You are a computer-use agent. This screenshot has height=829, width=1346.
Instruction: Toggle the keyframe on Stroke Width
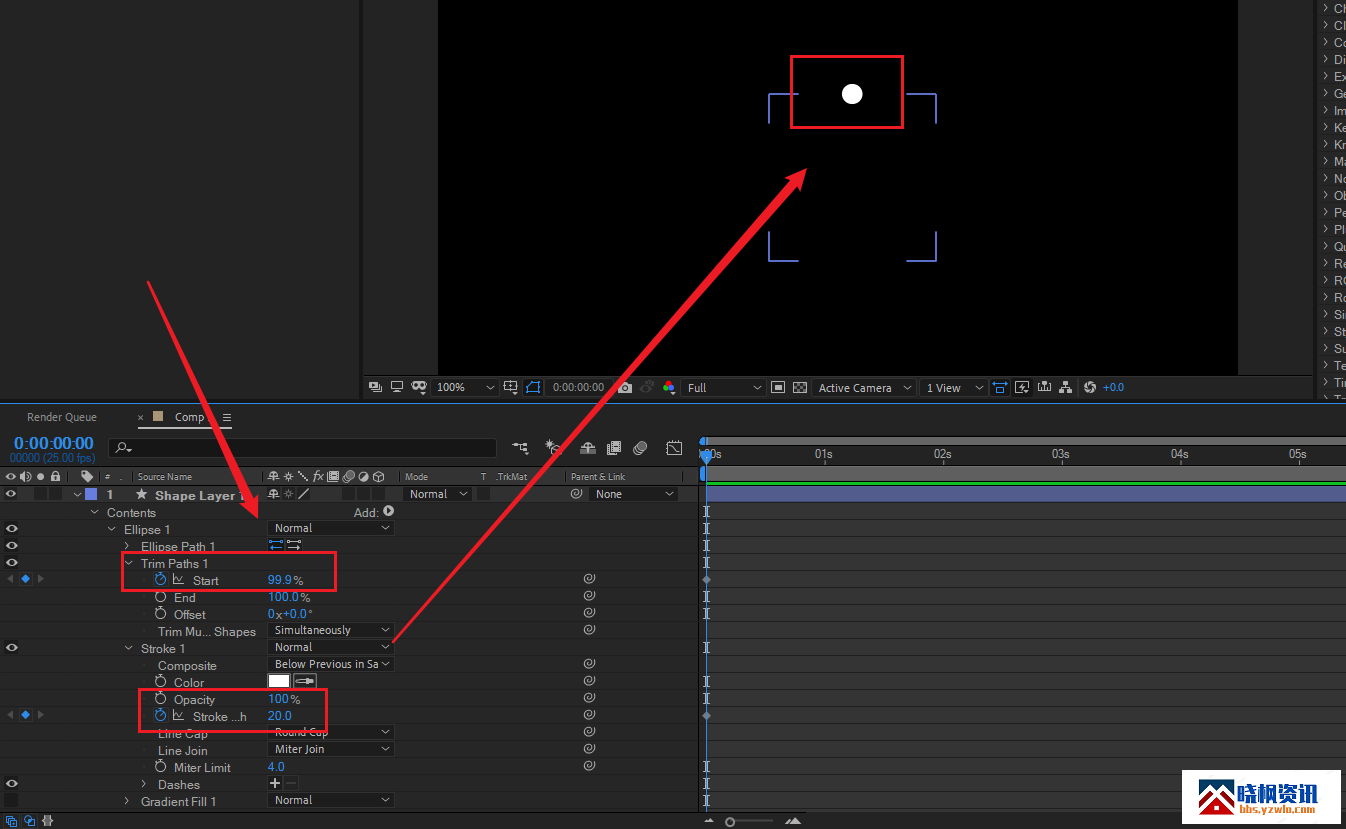(x=25, y=715)
